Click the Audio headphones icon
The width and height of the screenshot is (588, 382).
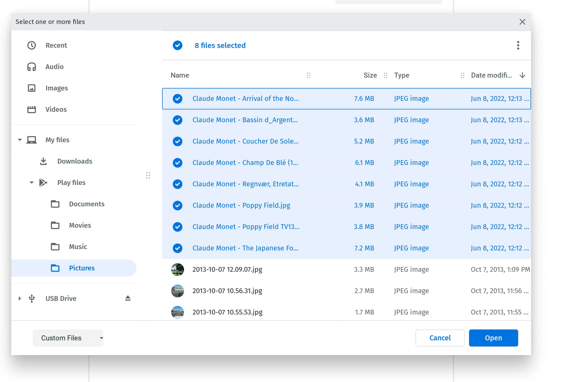[32, 67]
